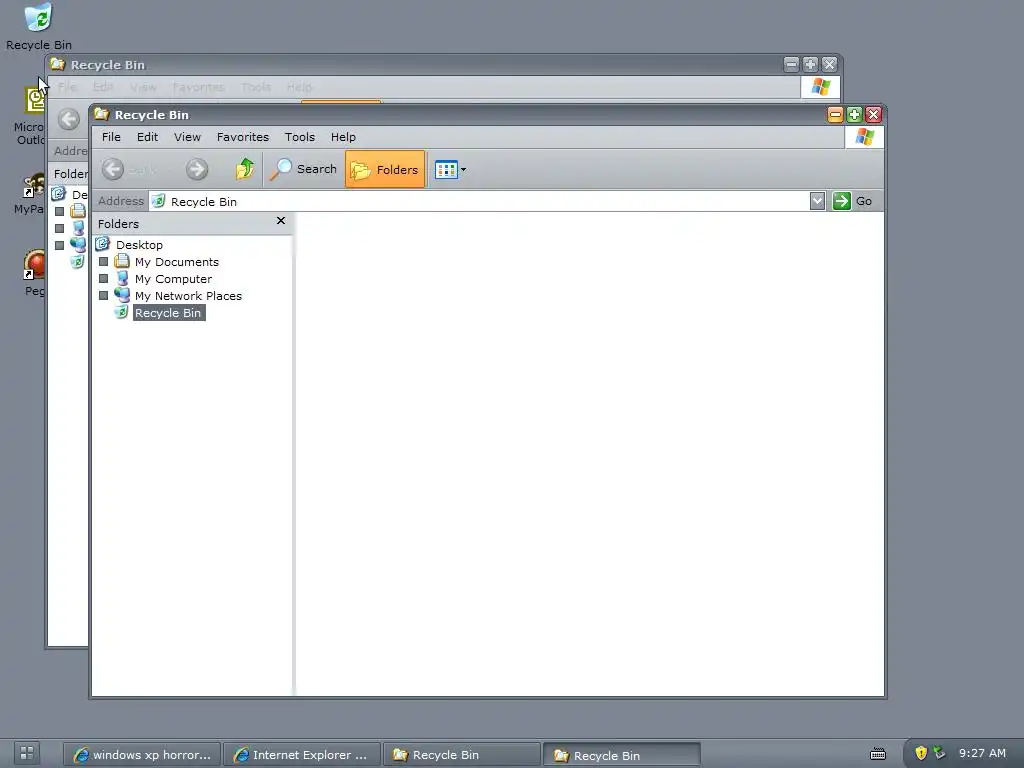Go up one folder level
The image size is (1024, 768).
point(245,169)
